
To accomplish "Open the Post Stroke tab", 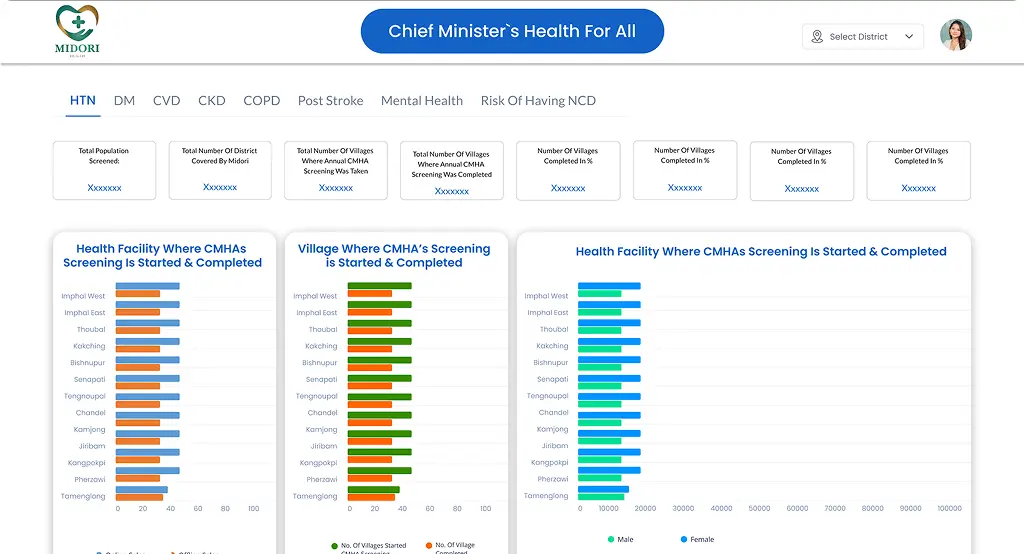I will pos(330,101).
